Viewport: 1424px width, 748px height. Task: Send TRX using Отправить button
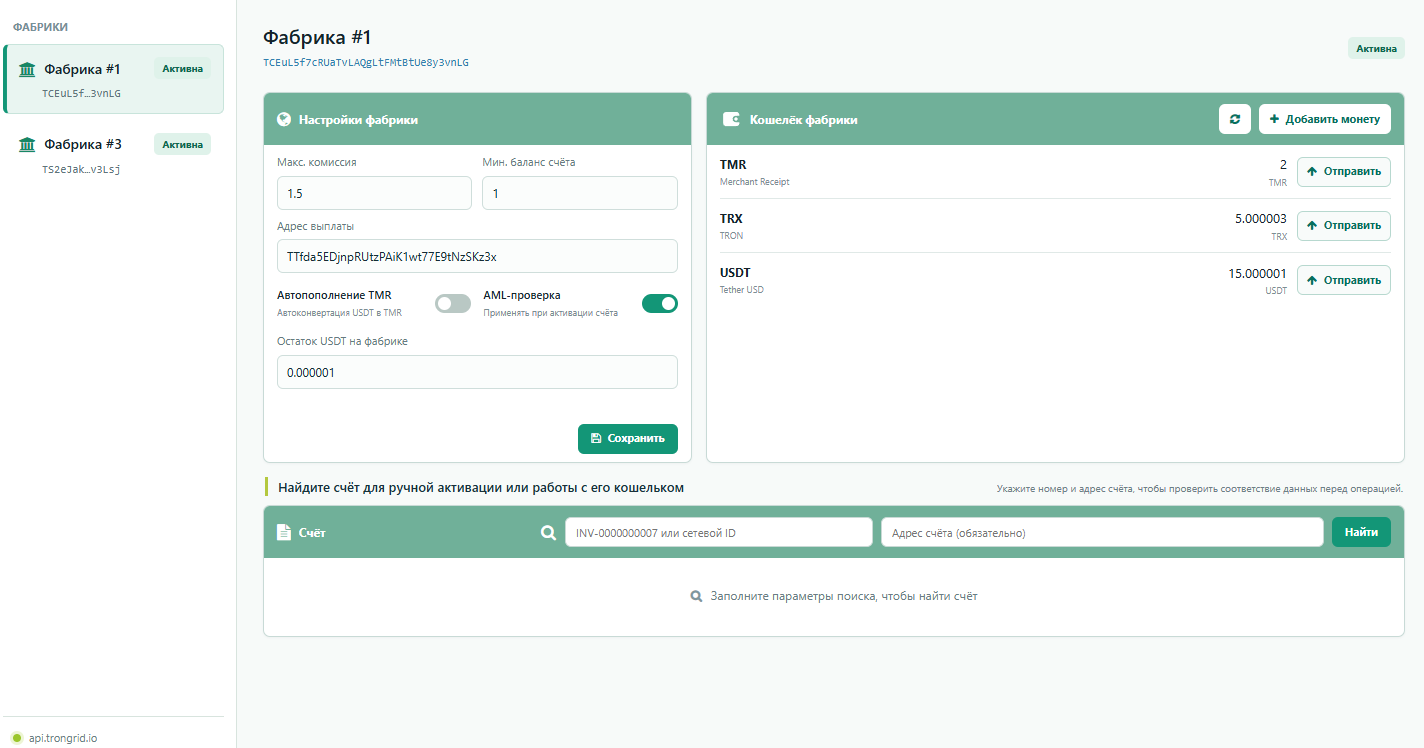pyautogui.click(x=1344, y=225)
